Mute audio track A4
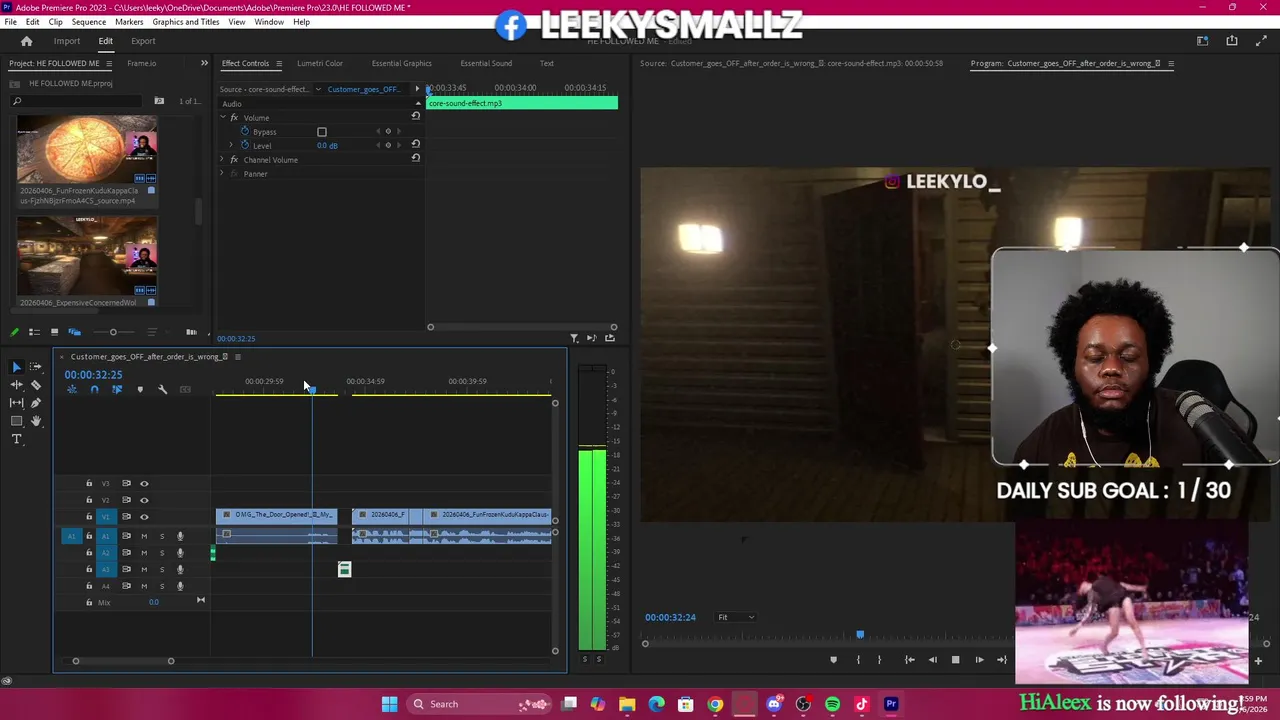Screen dimensions: 1280x720 tap(144, 586)
